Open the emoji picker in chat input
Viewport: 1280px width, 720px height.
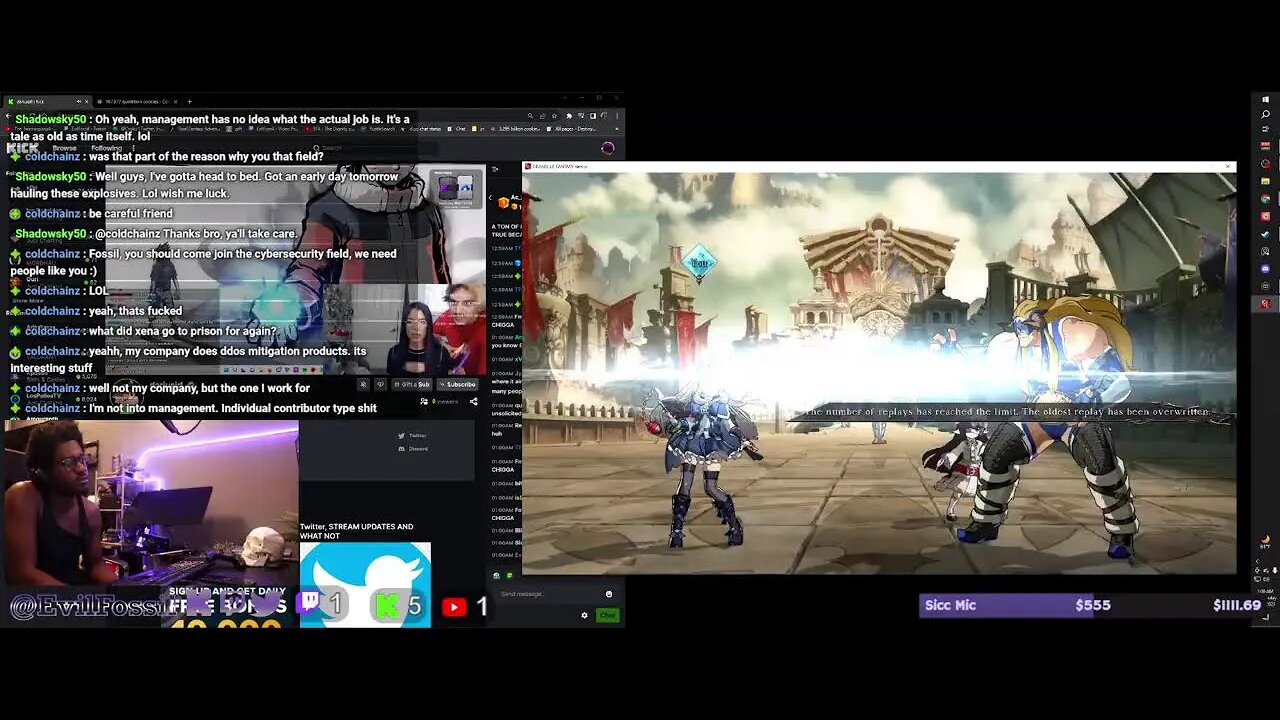pos(608,594)
